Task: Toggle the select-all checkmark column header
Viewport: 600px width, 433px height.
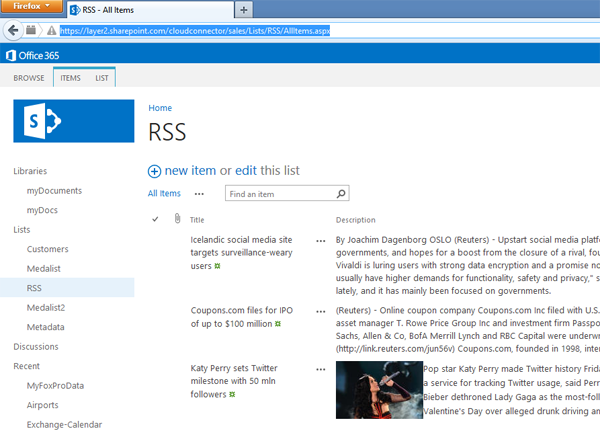Action: point(155,220)
